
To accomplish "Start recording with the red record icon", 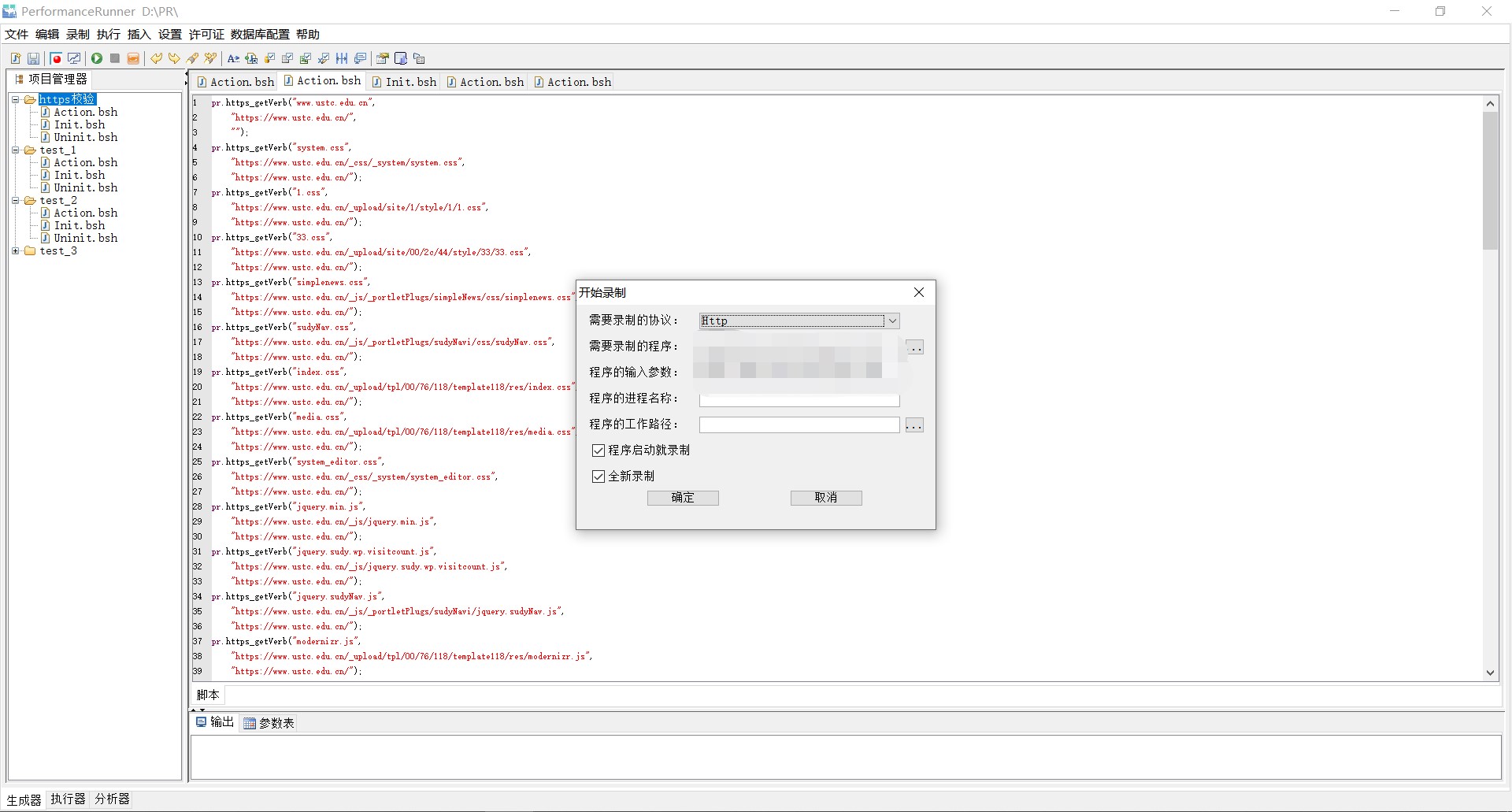I will pyautogui.click(x=56, y=58).
